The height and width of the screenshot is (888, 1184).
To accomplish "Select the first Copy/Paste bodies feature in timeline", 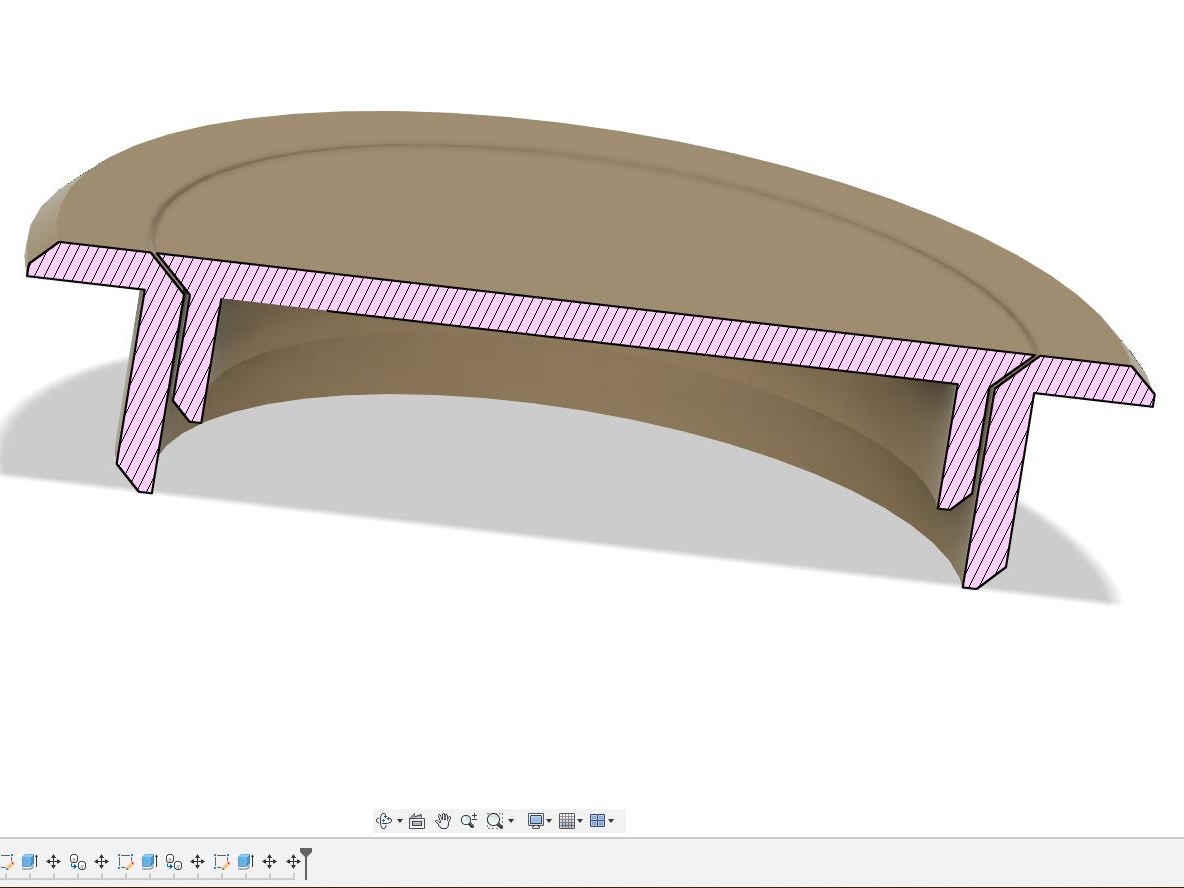I will pyautogui.click(x=78, y=862).
